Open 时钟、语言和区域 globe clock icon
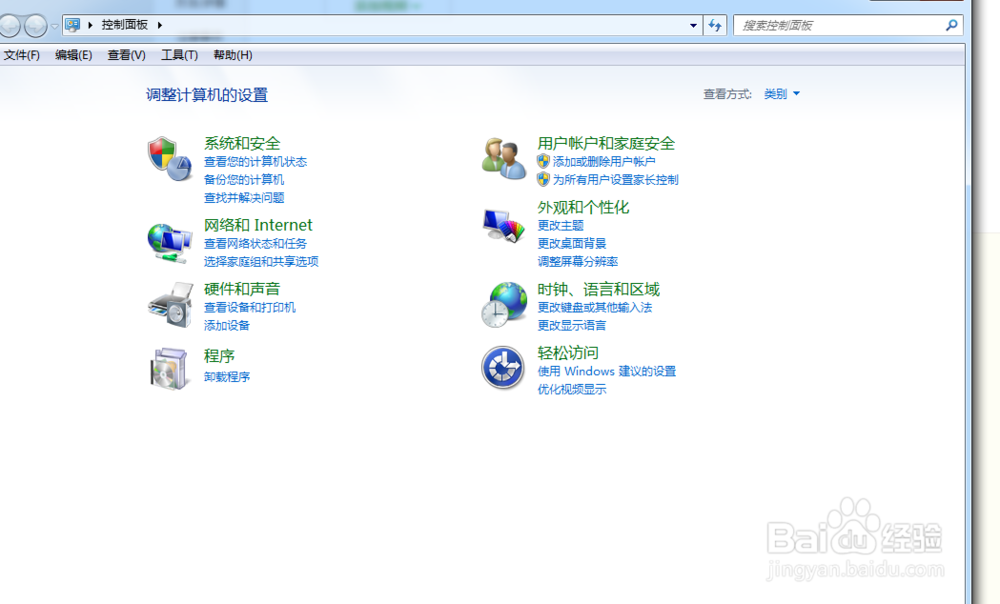The image size is (1000, 604). 504,305
